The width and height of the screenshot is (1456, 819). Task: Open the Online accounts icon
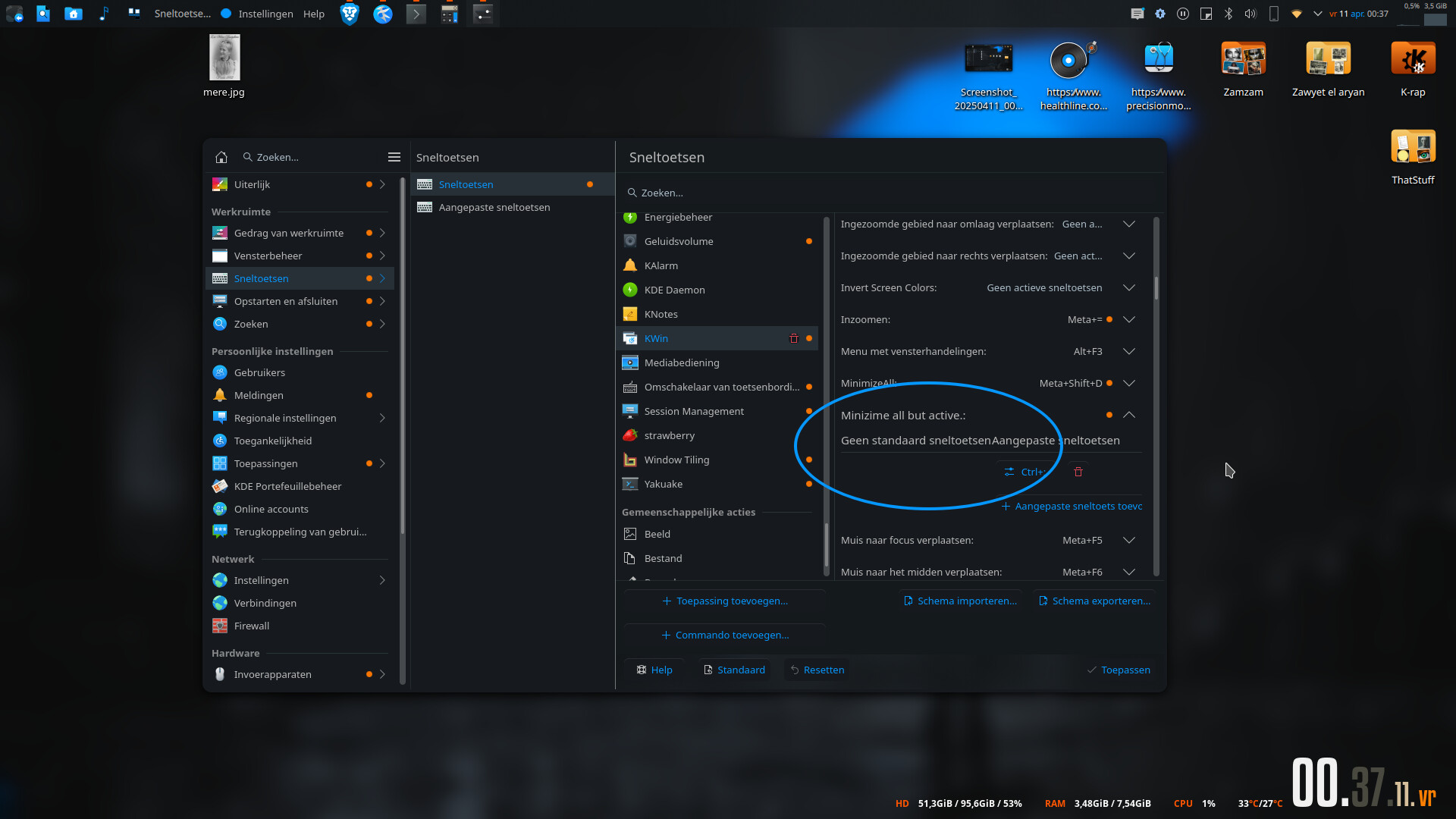220,509
